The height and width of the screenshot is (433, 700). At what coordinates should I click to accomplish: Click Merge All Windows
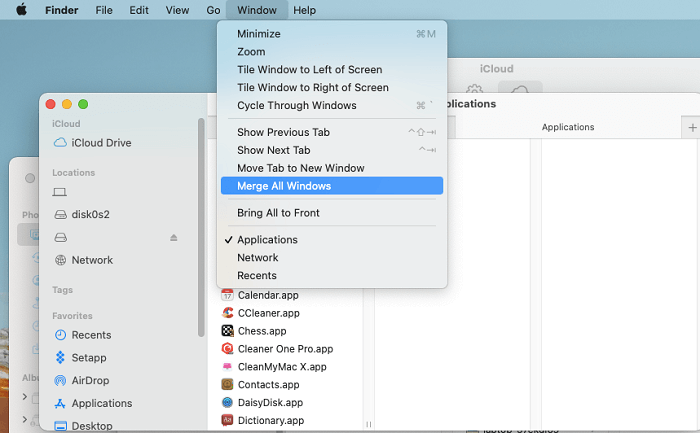coord(332,186)
